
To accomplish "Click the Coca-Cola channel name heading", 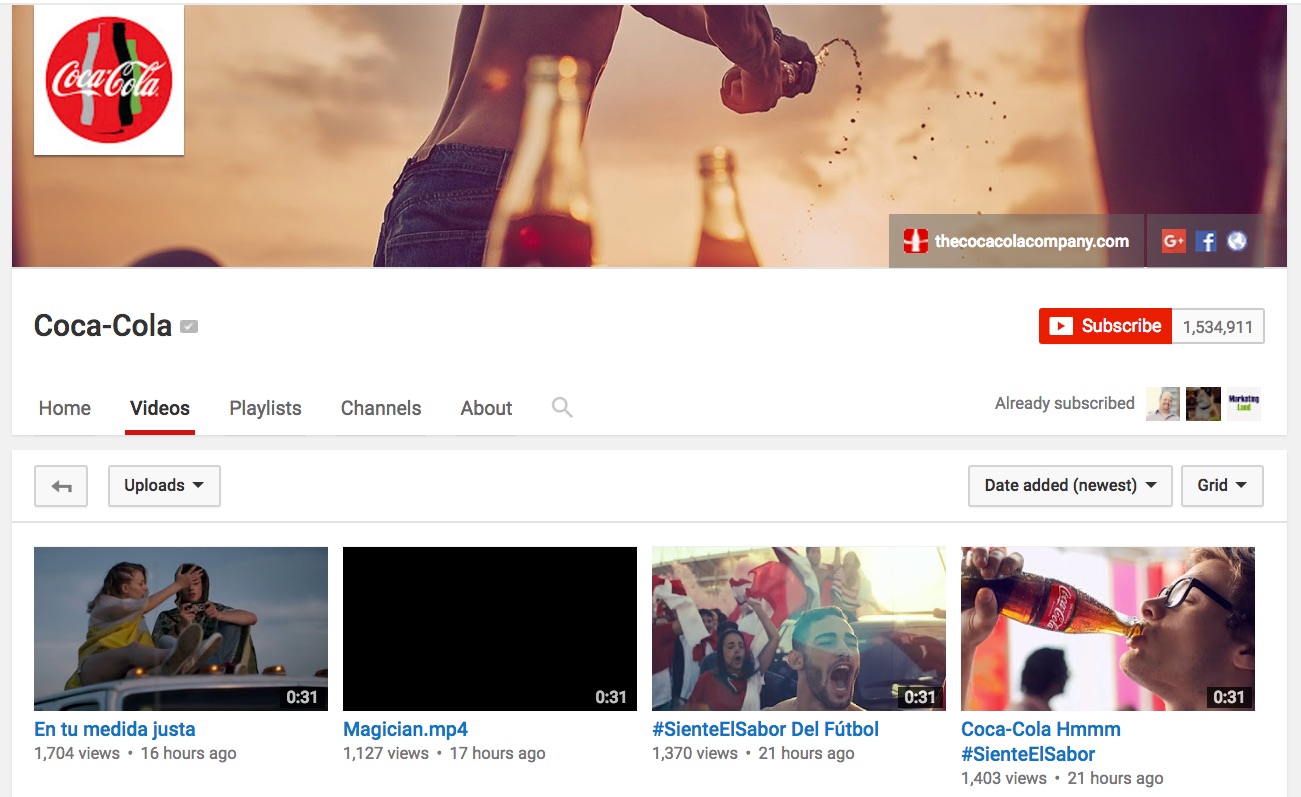I will pos(103,326).
